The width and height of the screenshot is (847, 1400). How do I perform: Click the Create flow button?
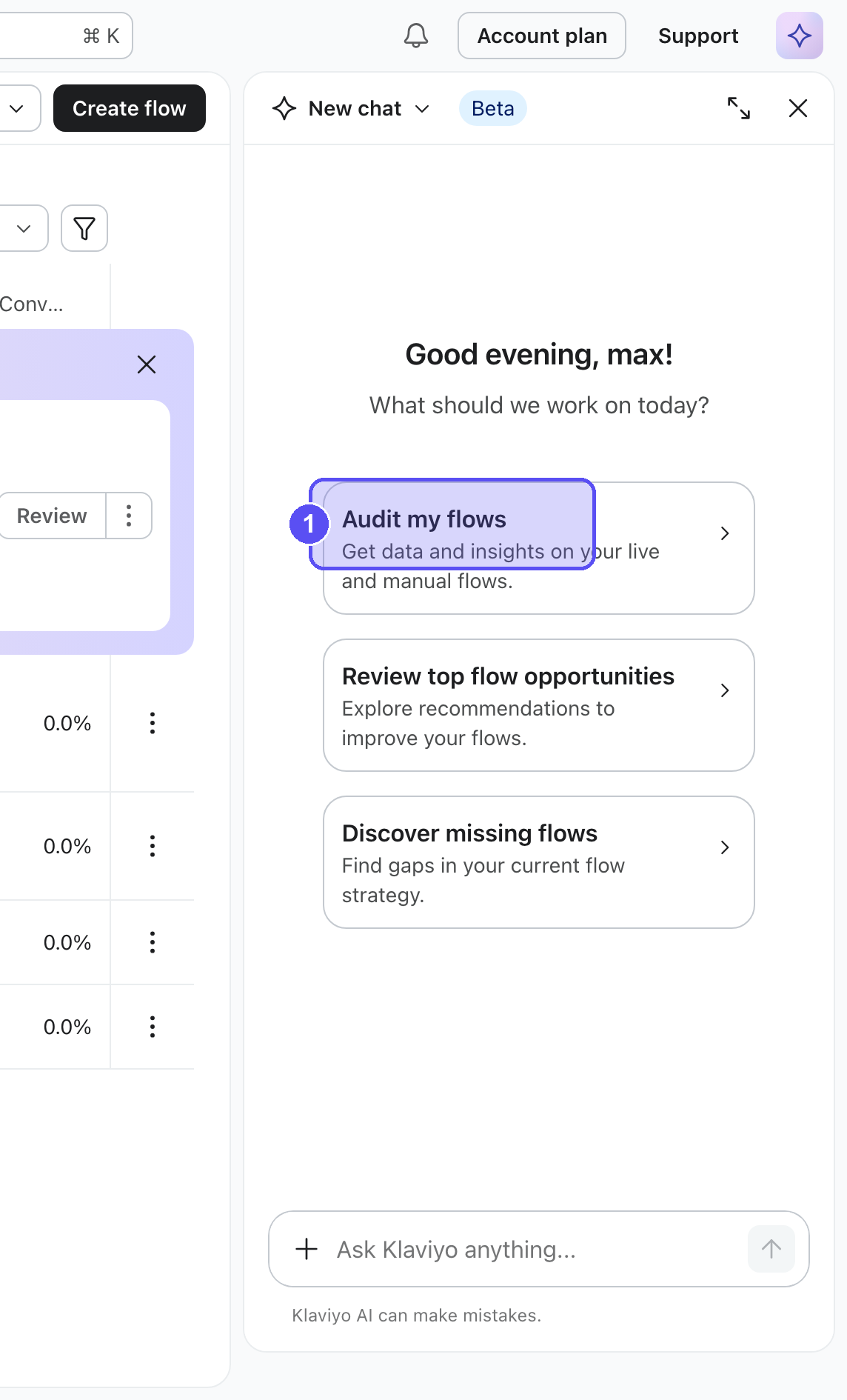pyautogui.click(x=130, y=108)
